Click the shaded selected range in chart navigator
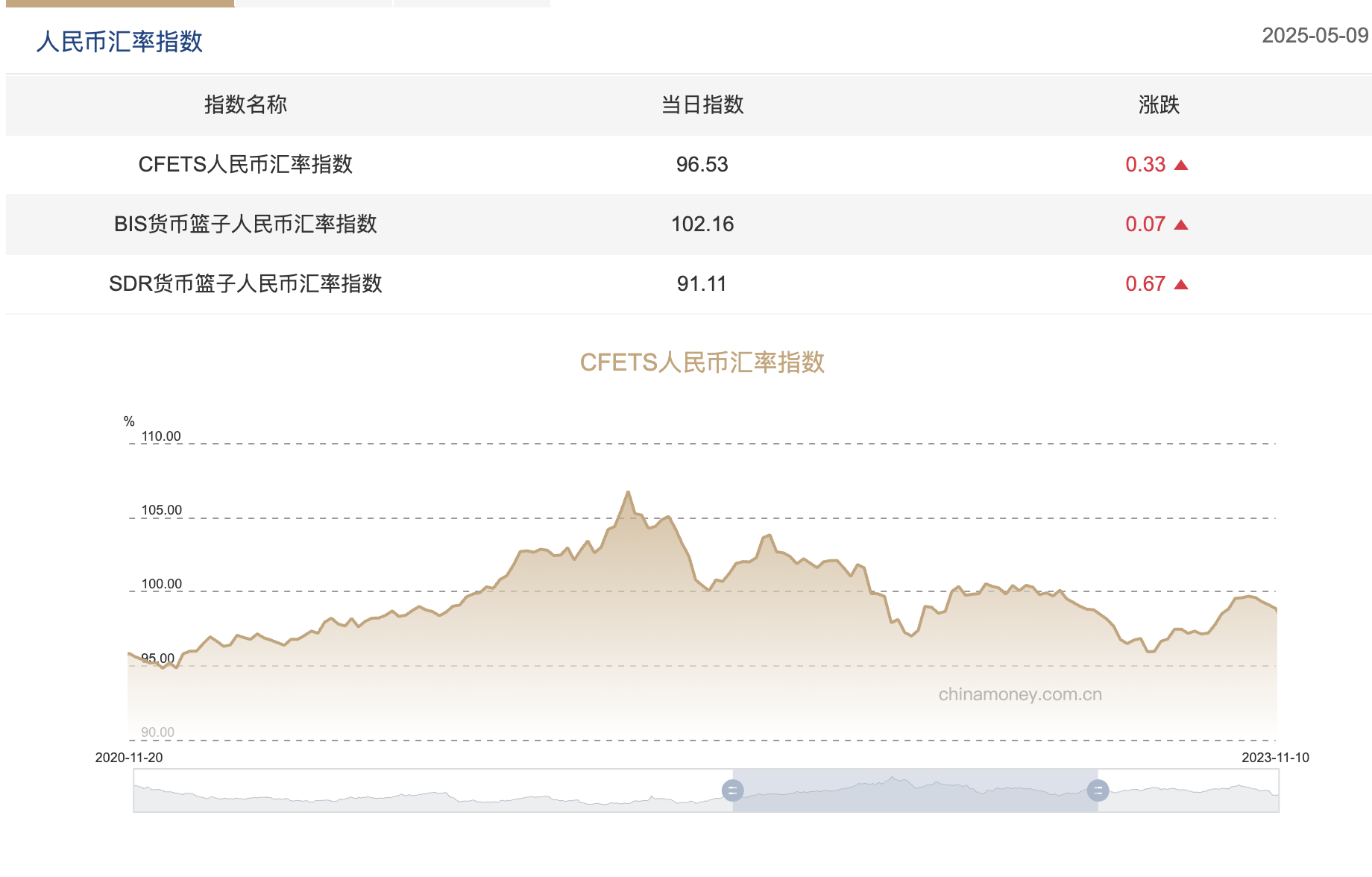 [x=915, y=790]
